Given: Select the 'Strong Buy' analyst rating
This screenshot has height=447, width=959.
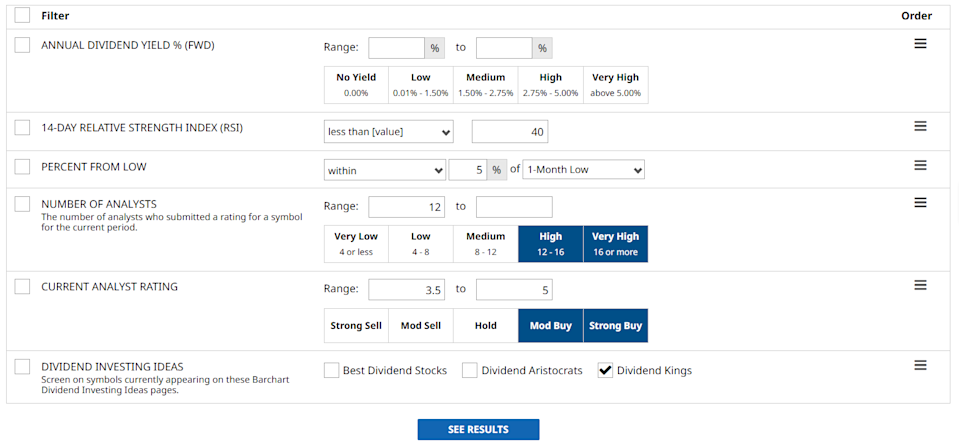Looking at the screenshot, I should tap(615, 326).
